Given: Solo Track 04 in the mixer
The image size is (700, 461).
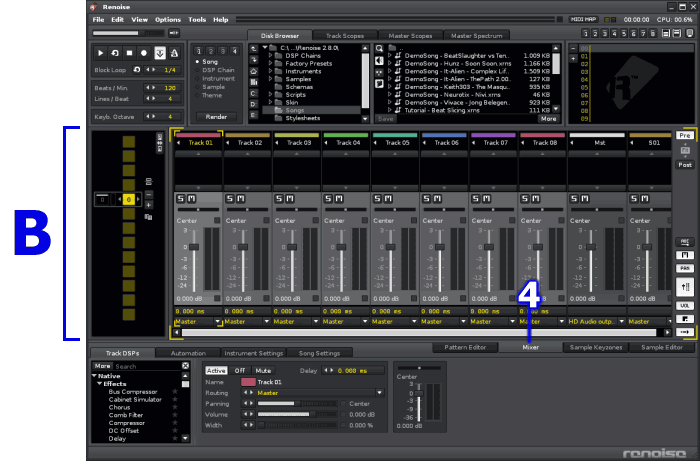Looking at the screenshot, I should point(329,199).
